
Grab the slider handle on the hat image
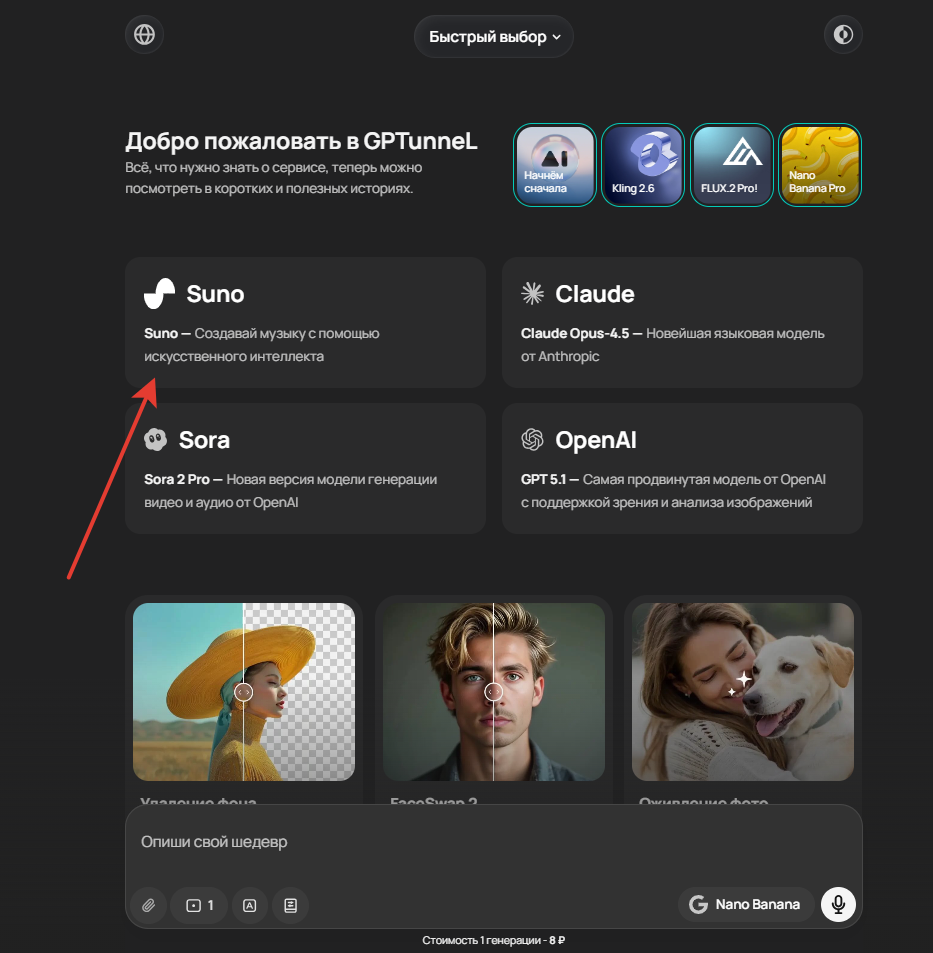(x=243, y=692)
